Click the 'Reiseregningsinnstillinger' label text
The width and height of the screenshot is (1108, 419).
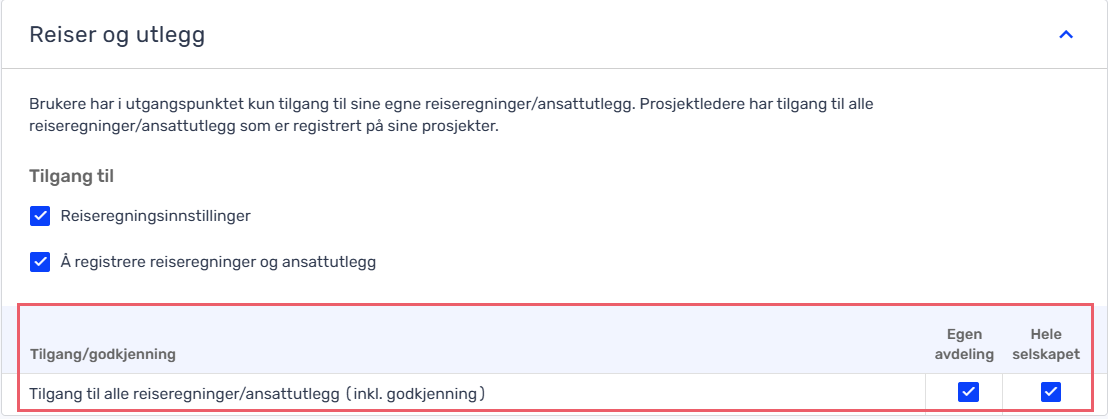pos(156,215)
